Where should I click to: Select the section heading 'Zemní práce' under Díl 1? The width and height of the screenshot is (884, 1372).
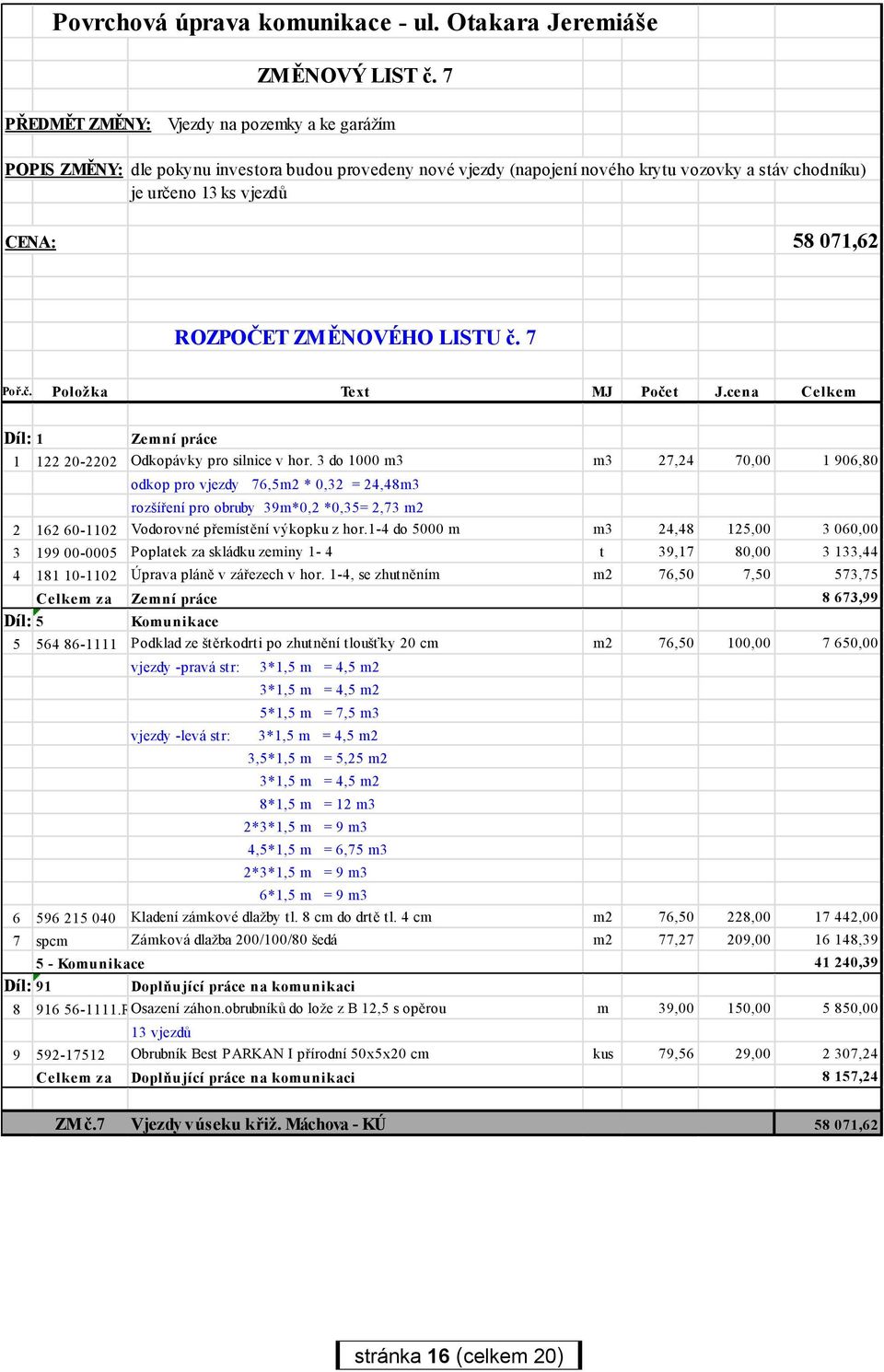coord(174,439)
